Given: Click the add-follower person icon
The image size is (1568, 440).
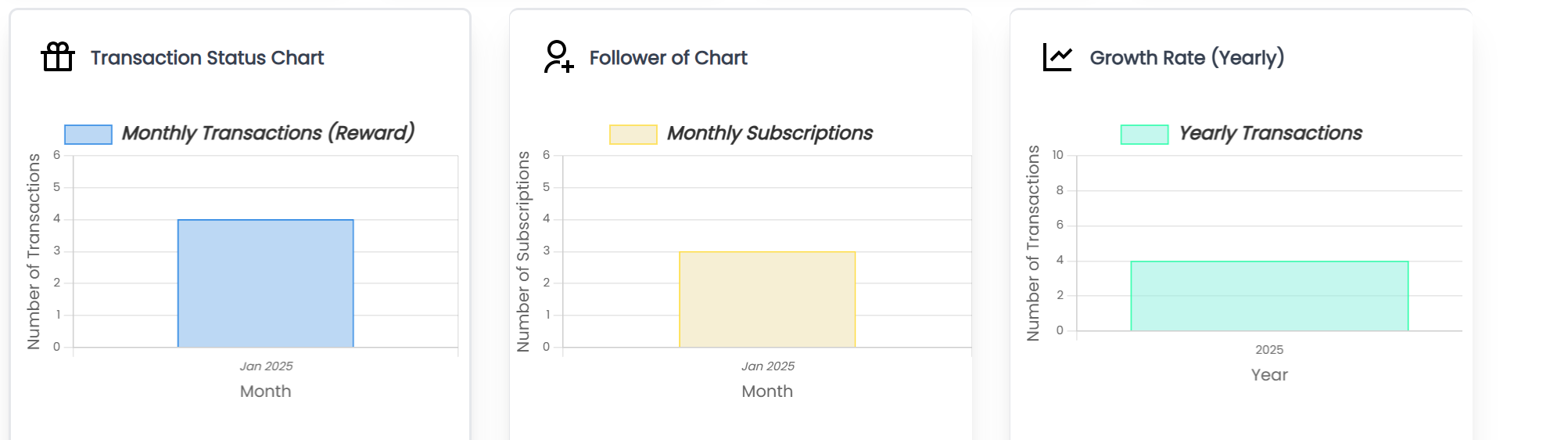Looking at the screenshot, I should click(558, 57).
